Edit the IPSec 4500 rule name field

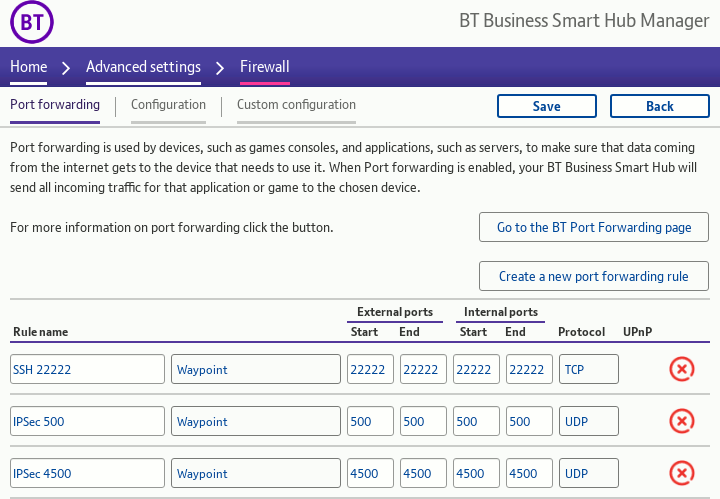87,473
